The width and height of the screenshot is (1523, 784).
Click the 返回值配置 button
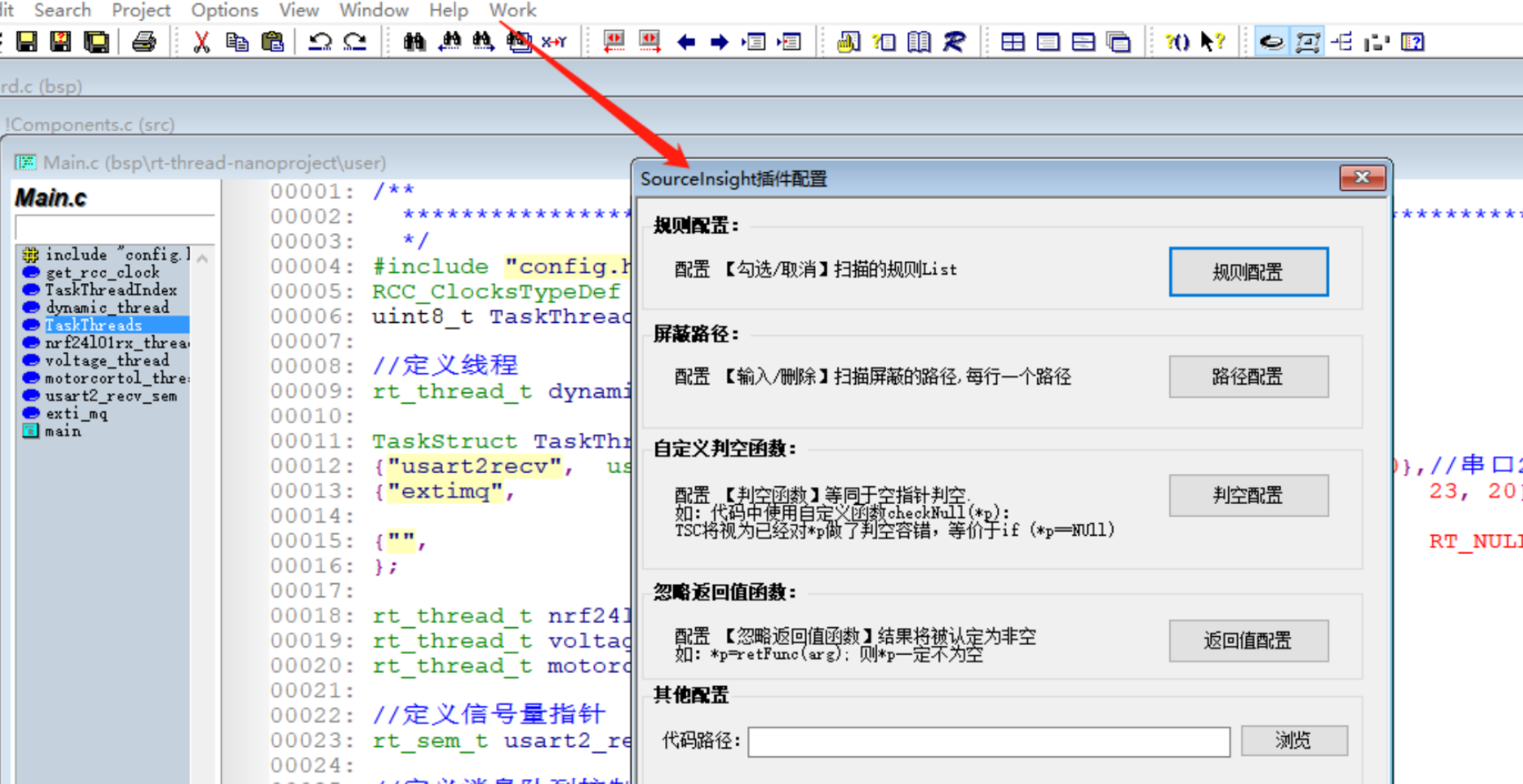pyautogui.click(x=1248, y=640)
